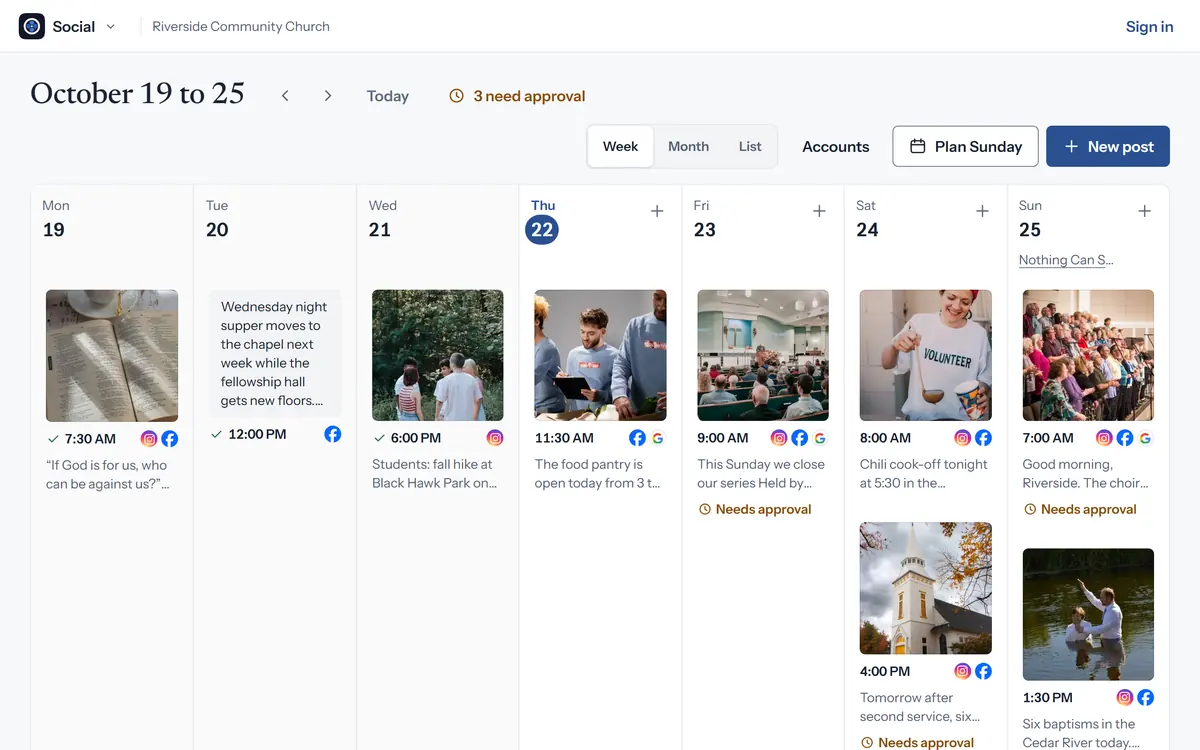Open the Nothing Can S… sermon link
This screenshot has width=1200, height=750.
(1066, 260)
